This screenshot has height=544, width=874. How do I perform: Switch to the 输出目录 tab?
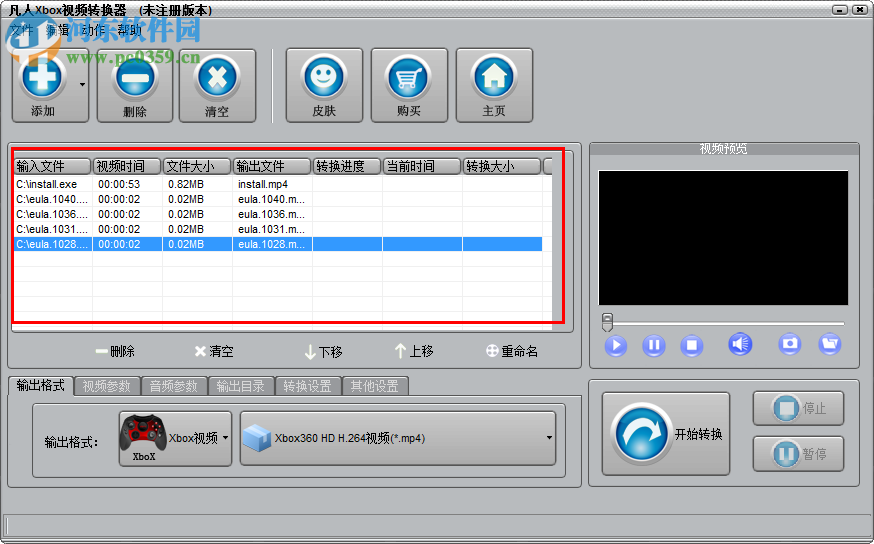(x=241, y=386)
